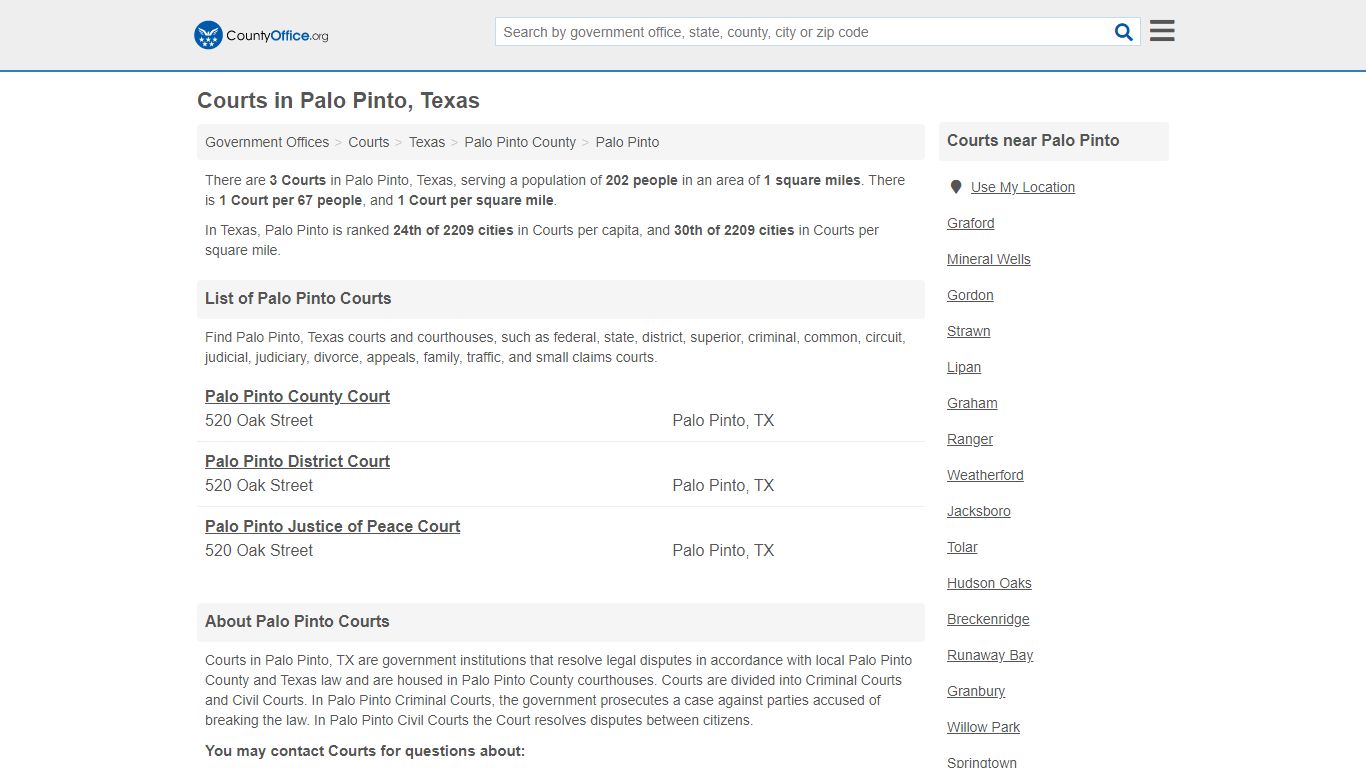Click the location pin icon
Viewport: 1366px width, 768px height.
956,187
